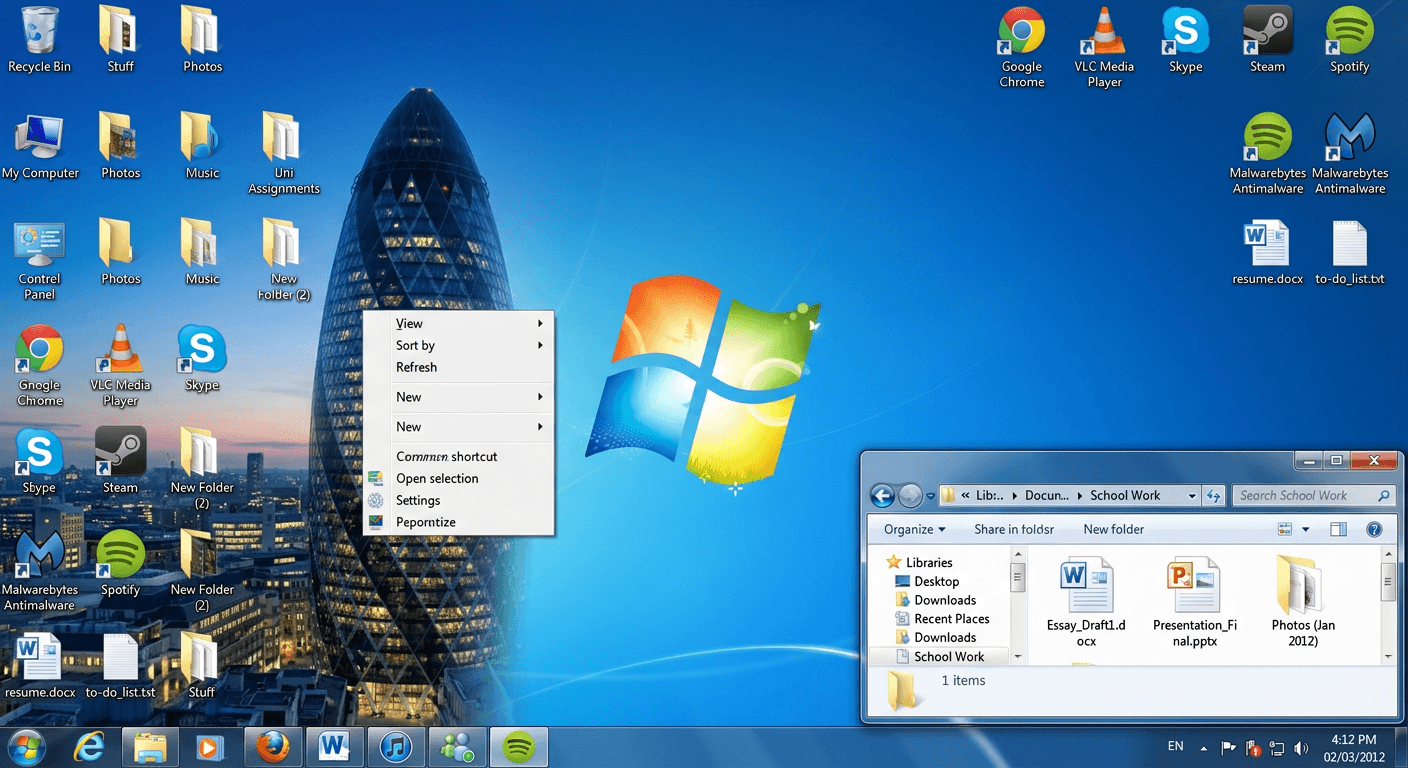The image size is (1408, 768).
Task: Launch Internet Explorer from the taskbar
Action: [89, 747]
